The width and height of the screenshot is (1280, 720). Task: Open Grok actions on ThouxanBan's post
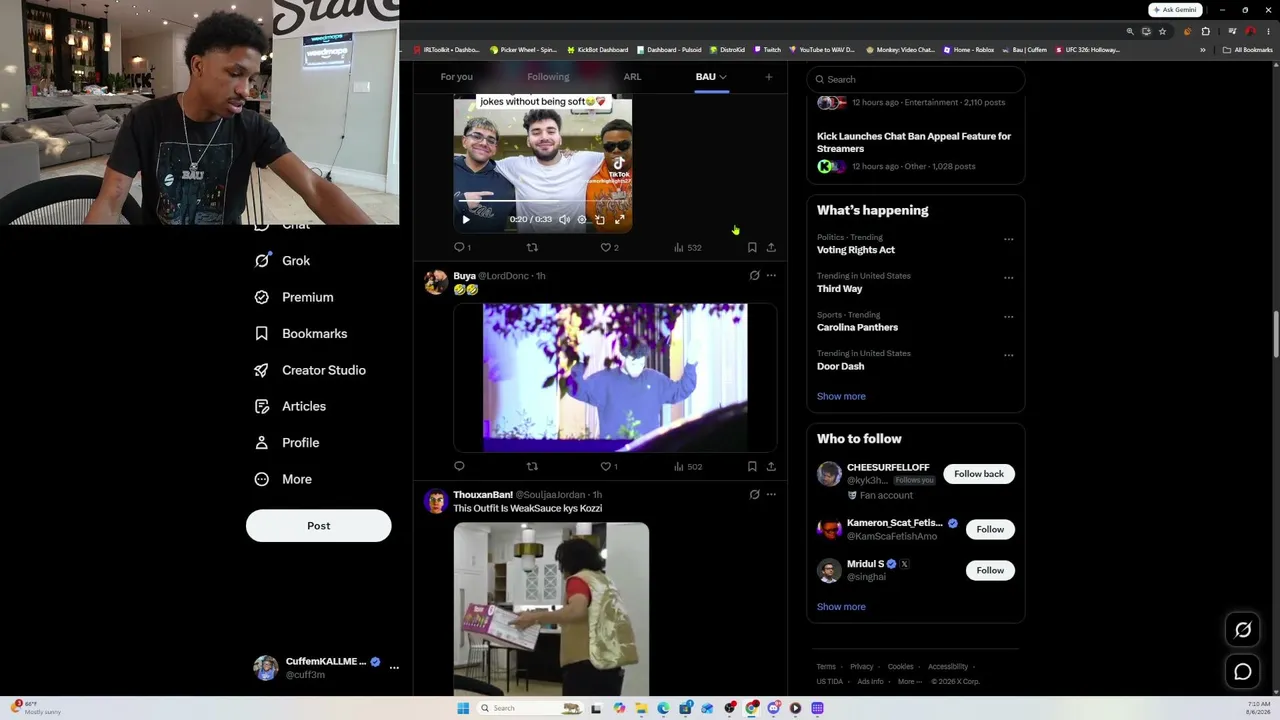click(x=755, y=494)
